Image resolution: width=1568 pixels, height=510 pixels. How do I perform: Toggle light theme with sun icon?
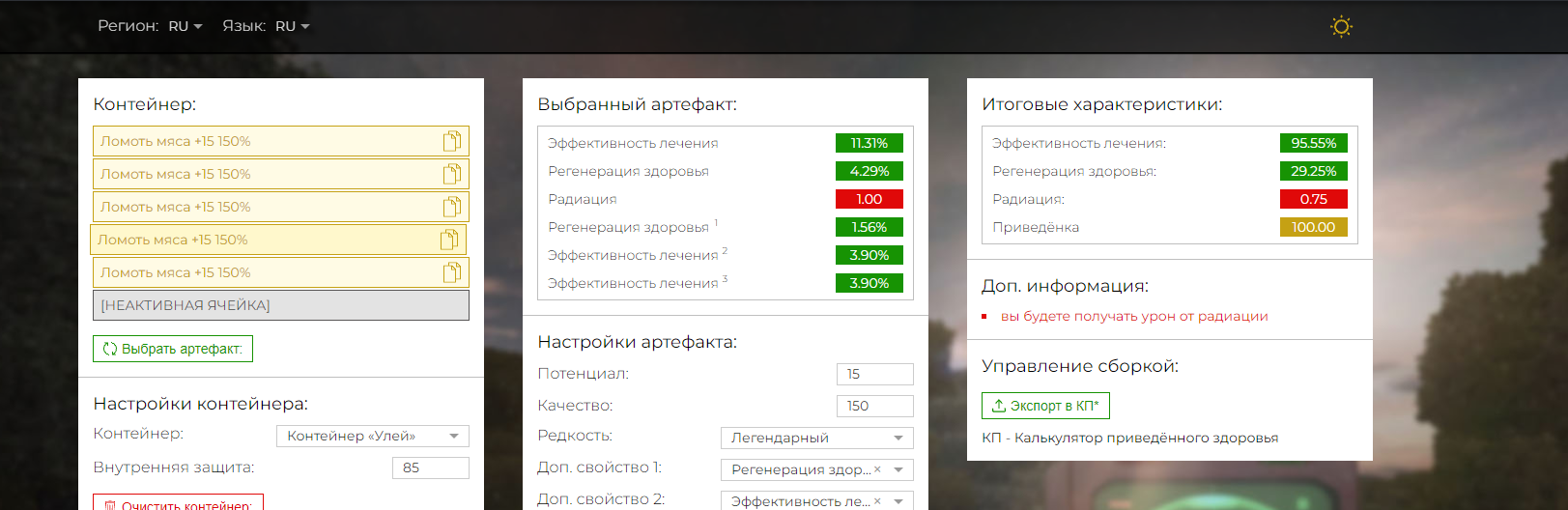(x=1340, y=26)
